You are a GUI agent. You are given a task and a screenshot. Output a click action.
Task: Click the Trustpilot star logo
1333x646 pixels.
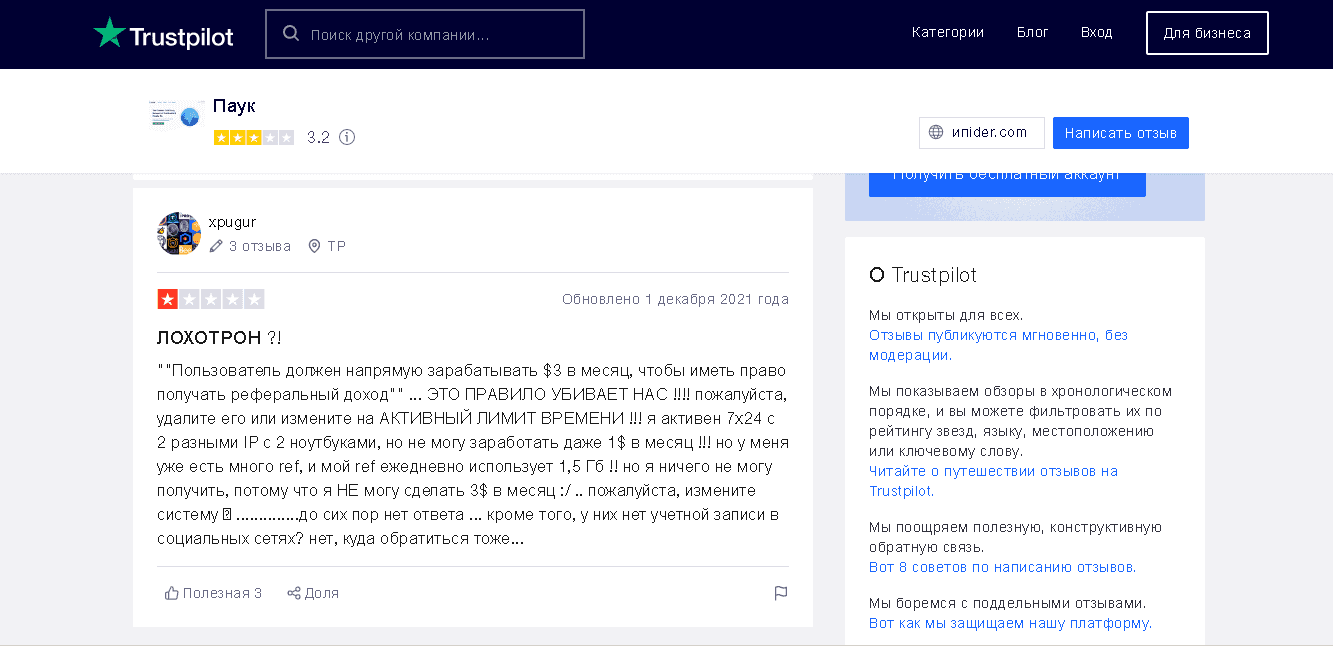click(109, 33)
